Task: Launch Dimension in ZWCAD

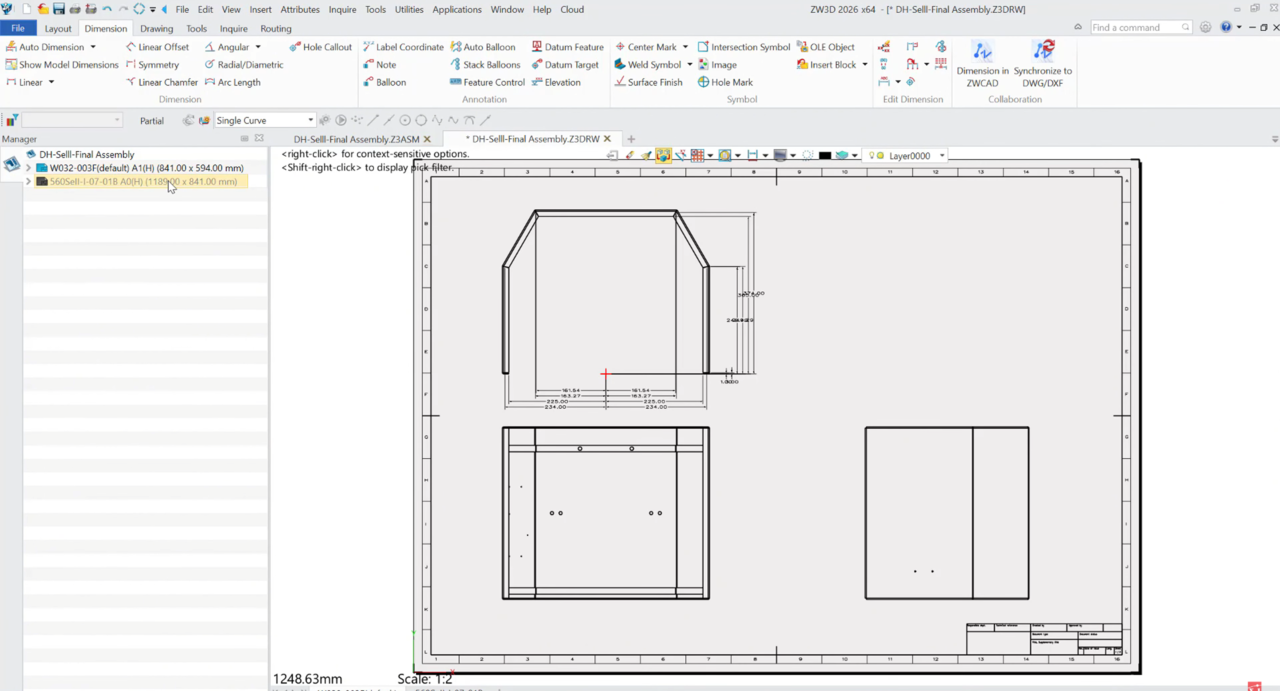Action: [x=982, y=63]
